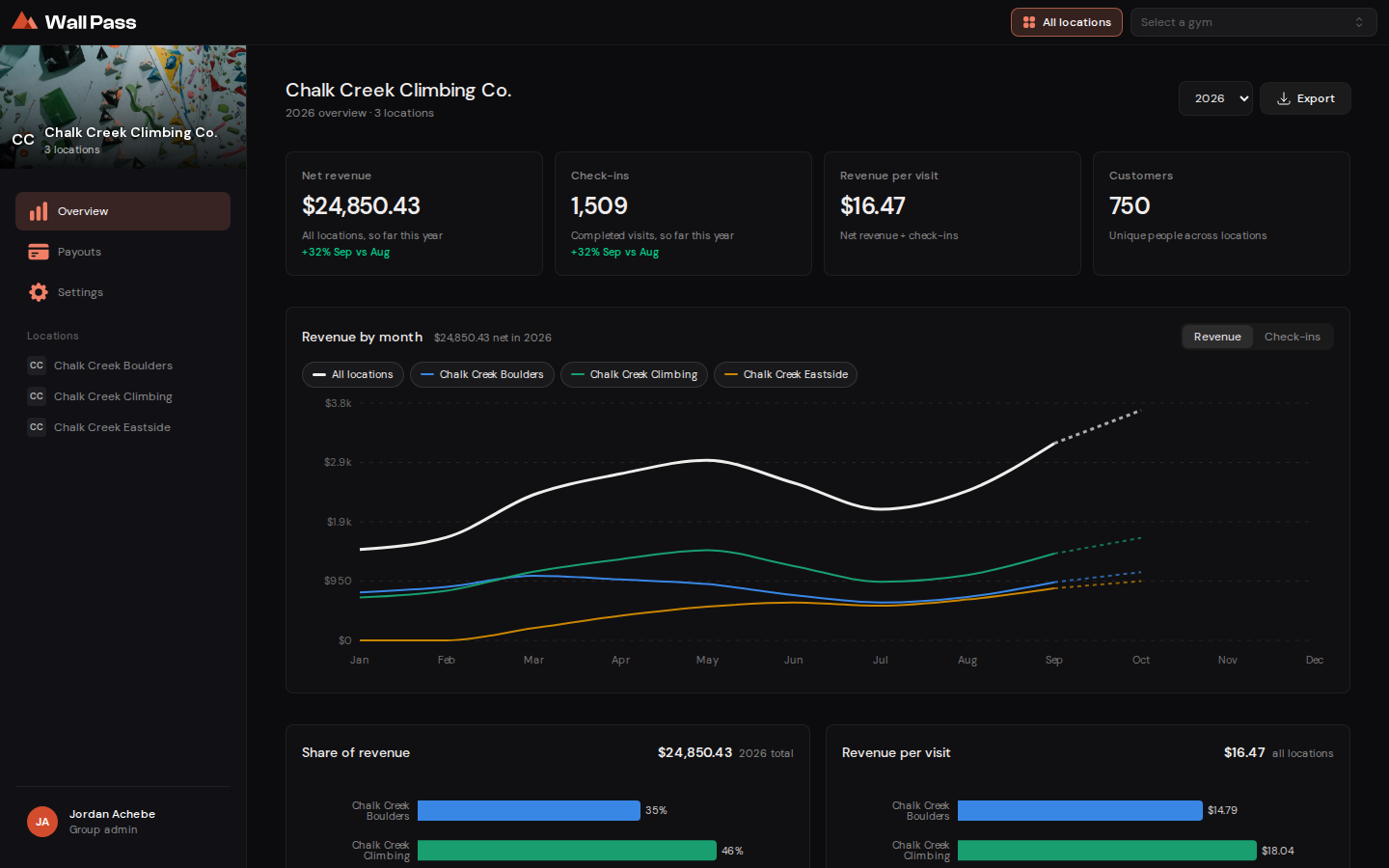Switch chart to the Revenue tab
Screen dimensions: 1389x868
coord(1217,337)
